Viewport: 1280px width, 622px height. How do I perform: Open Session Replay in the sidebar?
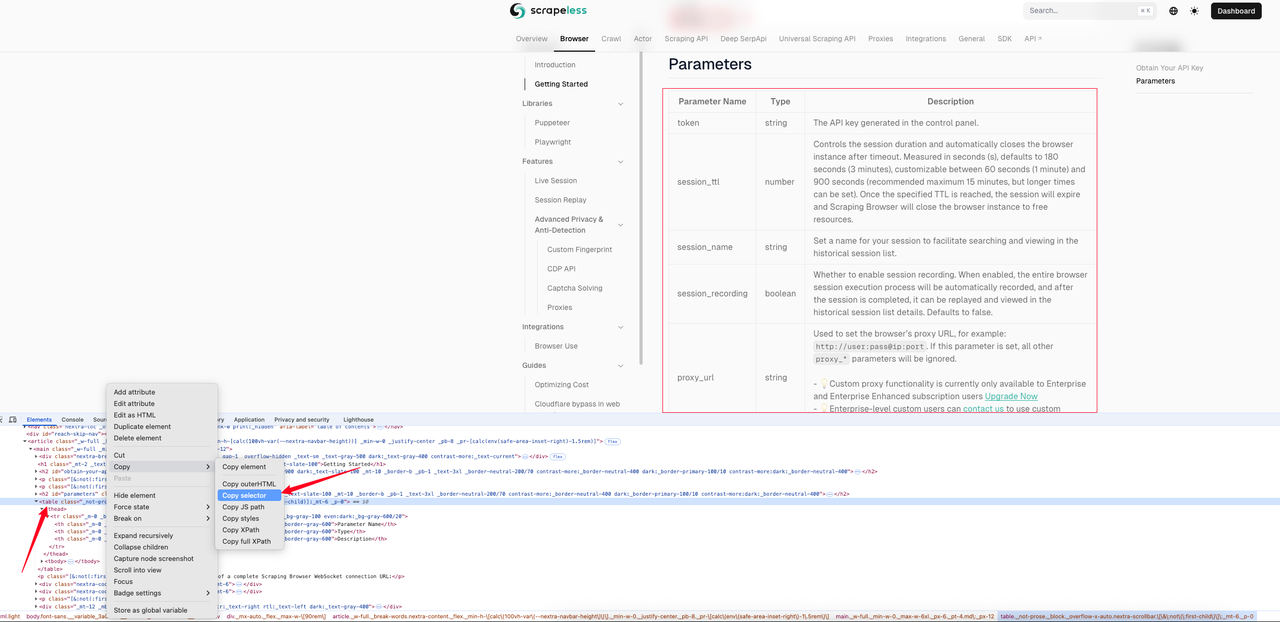tap(561, 200)
